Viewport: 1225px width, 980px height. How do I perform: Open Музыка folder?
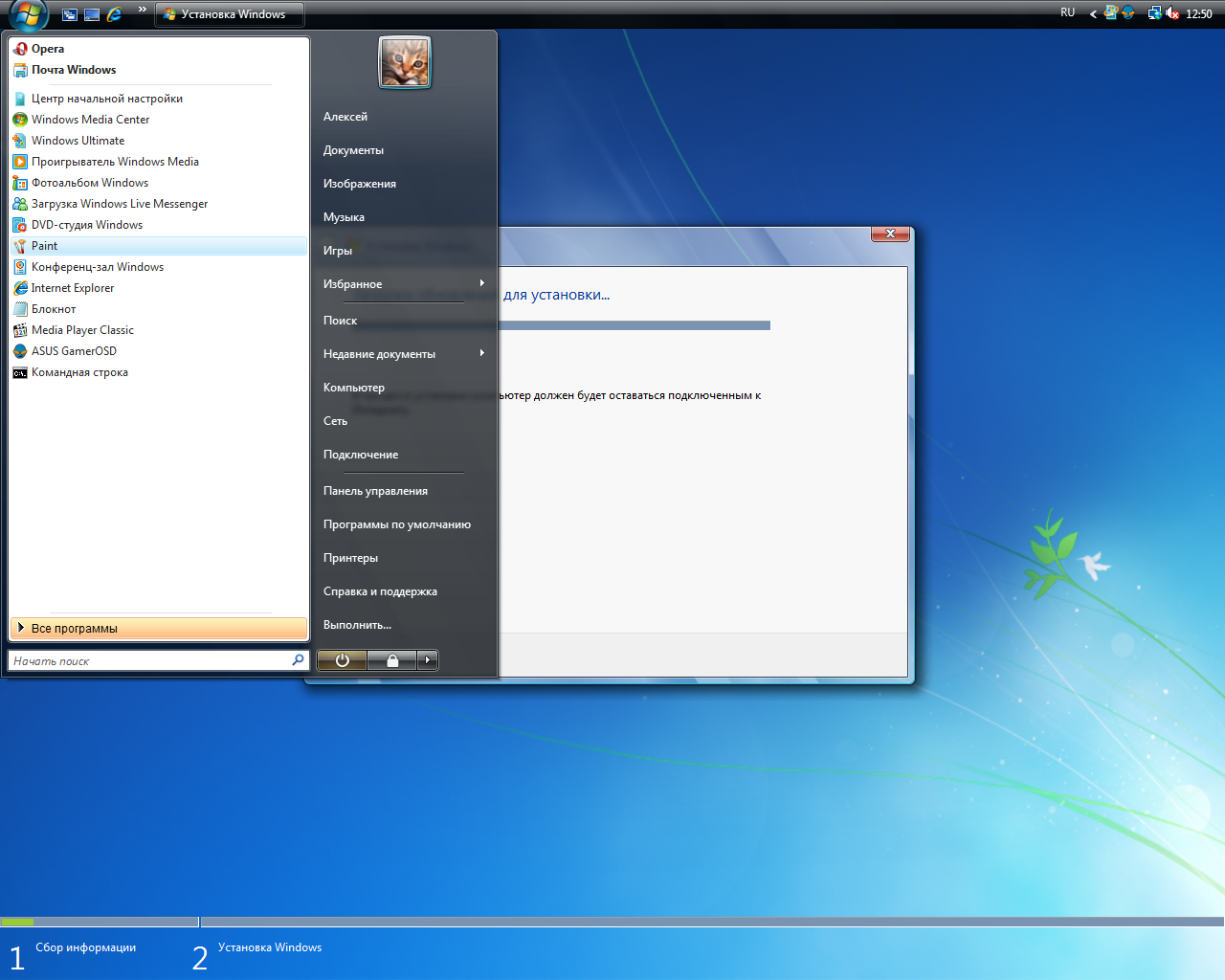click(344, 217)
